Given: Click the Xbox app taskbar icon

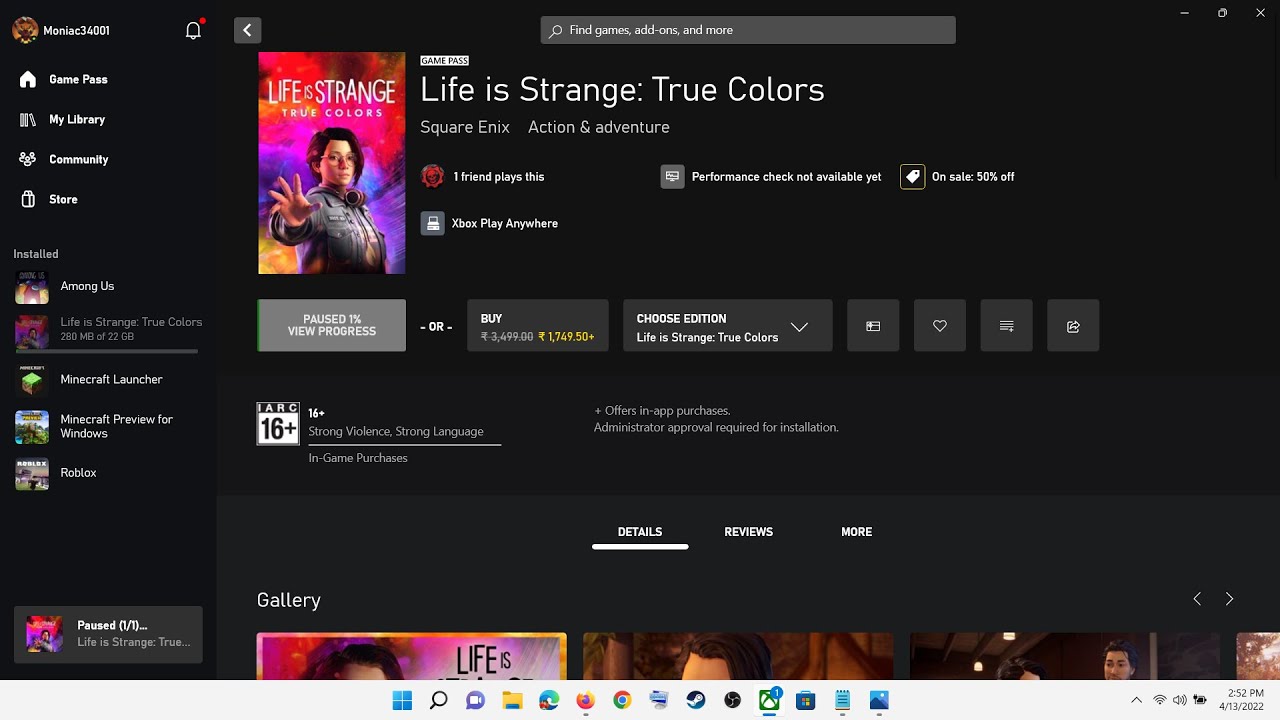Looking at the screenshot, I should coord(769,700).
